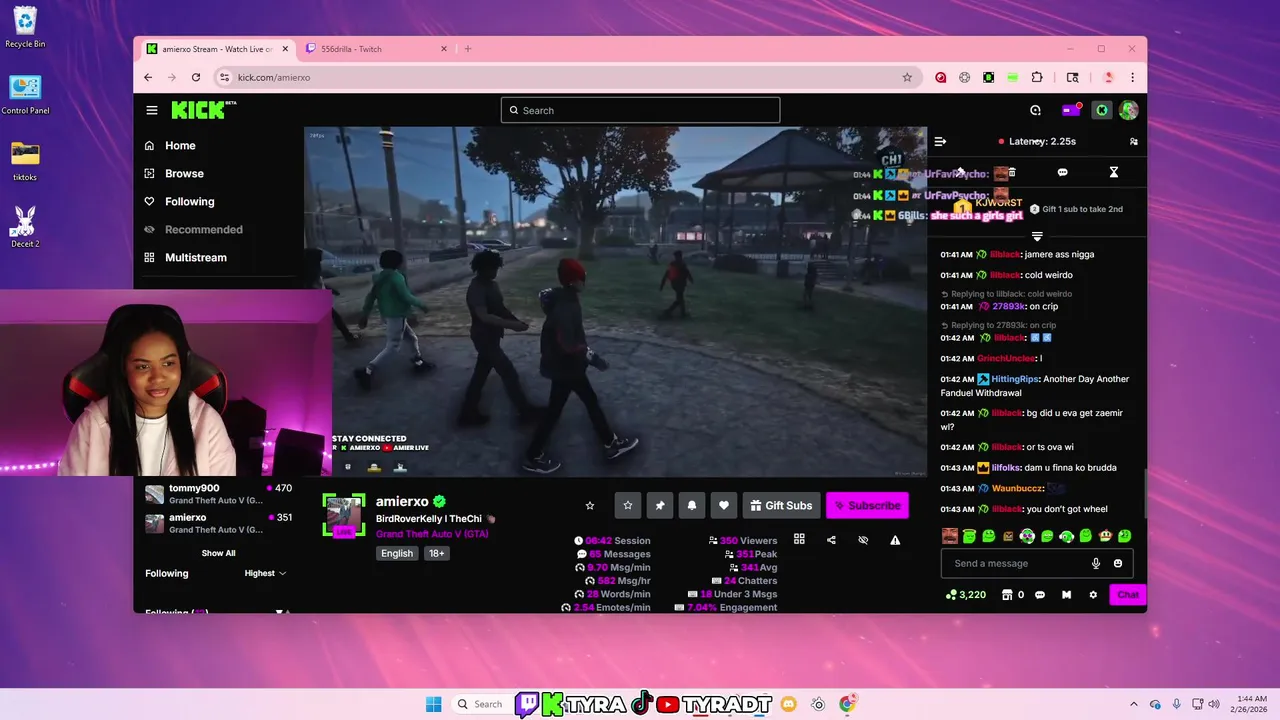This screenshot has height=720, width=1280.
Task: Open Following in sidebar
Action: (189, 201)
